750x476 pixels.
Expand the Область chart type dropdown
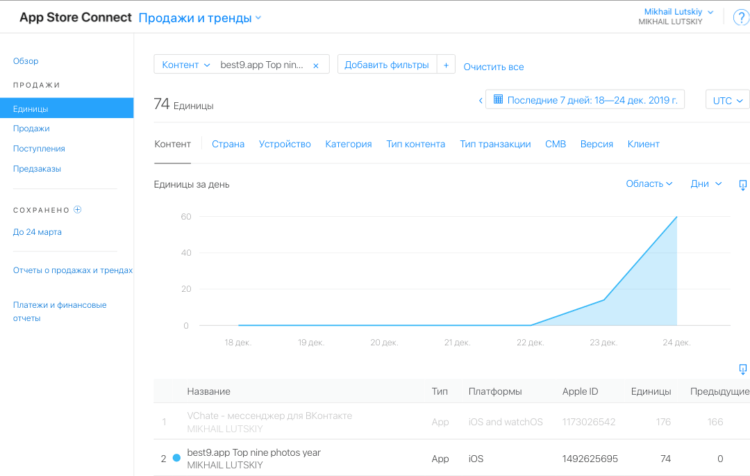tap(649, 184)
